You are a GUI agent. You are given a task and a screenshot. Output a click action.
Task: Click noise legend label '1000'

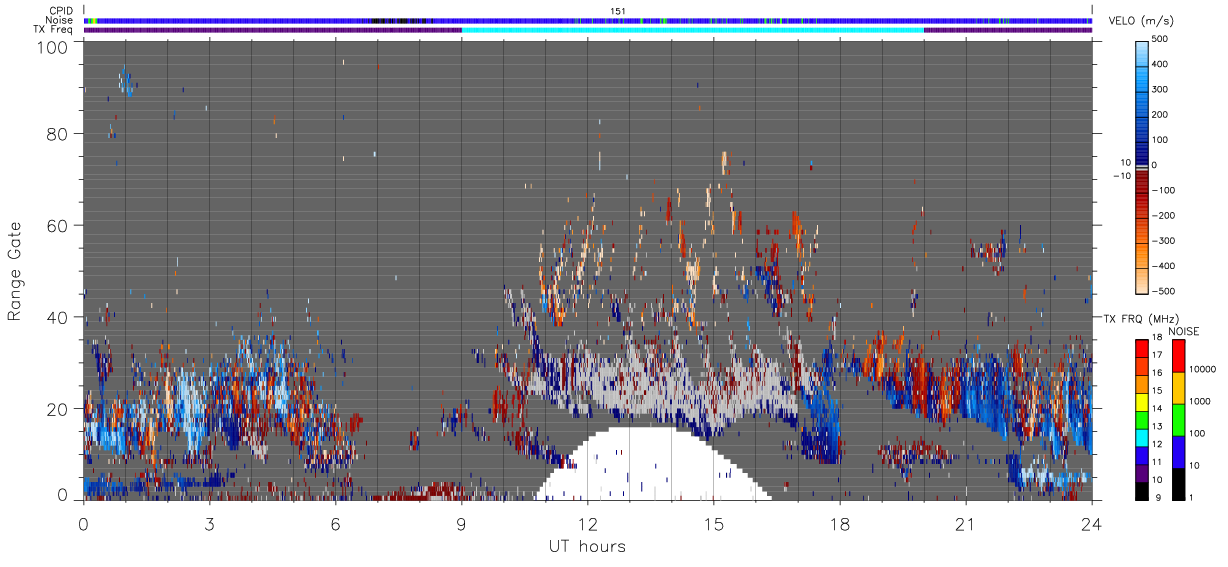(1202, 401)
